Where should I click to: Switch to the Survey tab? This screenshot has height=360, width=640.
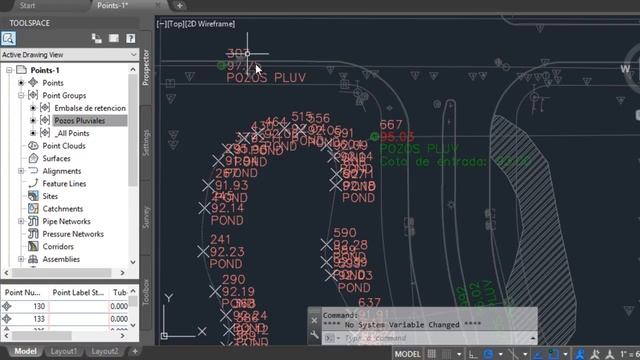coord(146,217)
